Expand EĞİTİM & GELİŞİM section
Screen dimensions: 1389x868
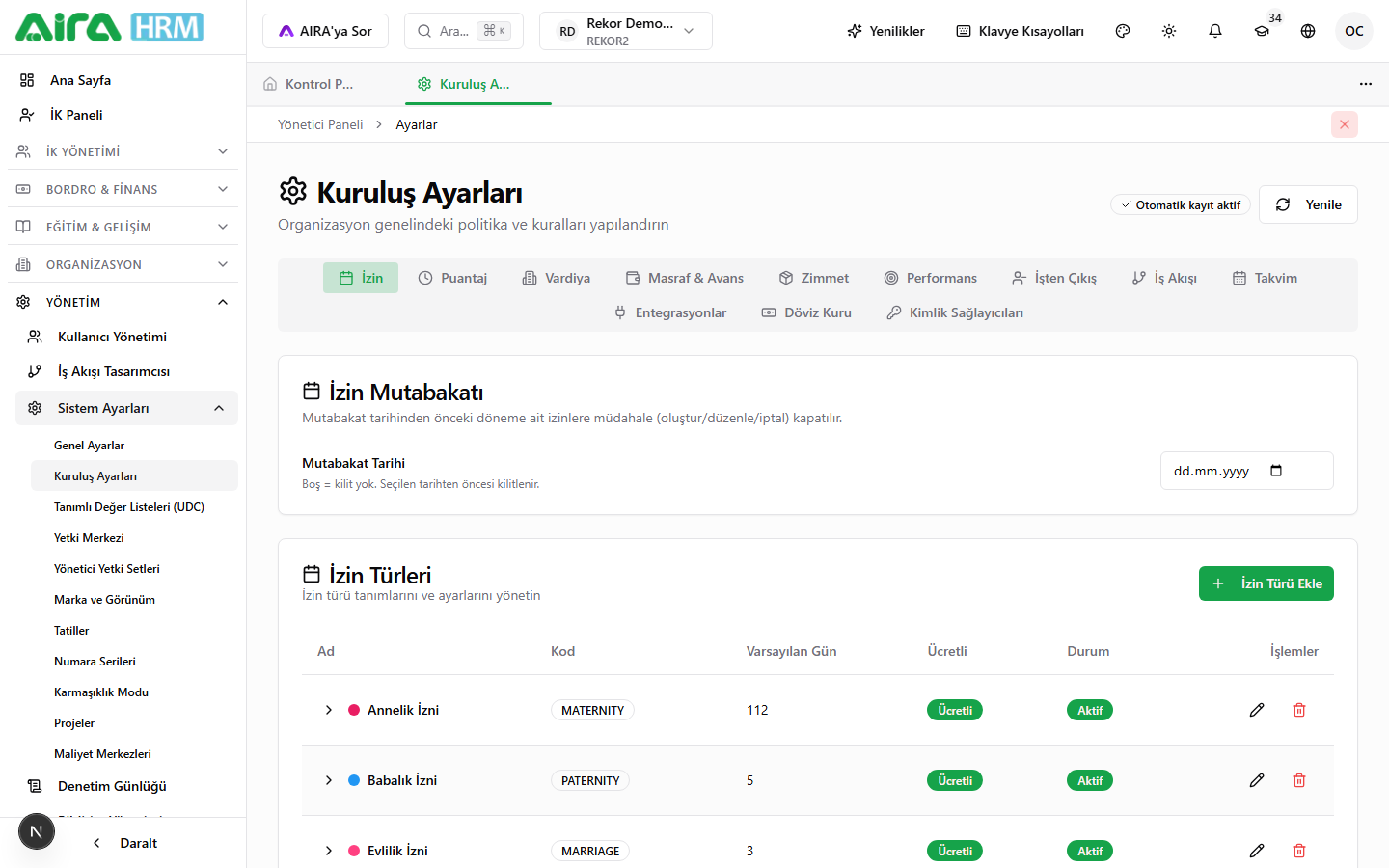tap(123, 227)
